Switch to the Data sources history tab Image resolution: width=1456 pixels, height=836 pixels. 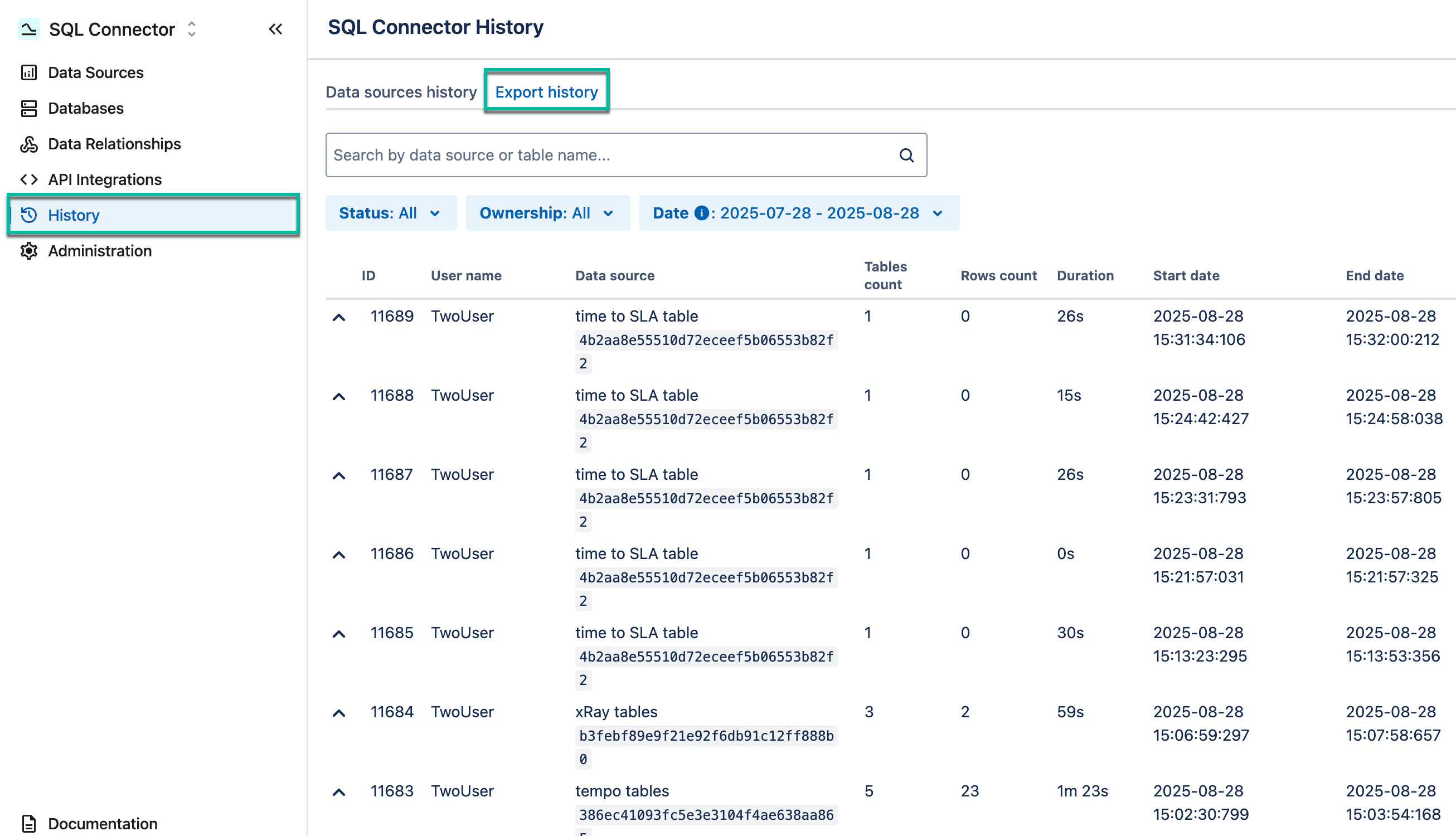click(401, 91)
